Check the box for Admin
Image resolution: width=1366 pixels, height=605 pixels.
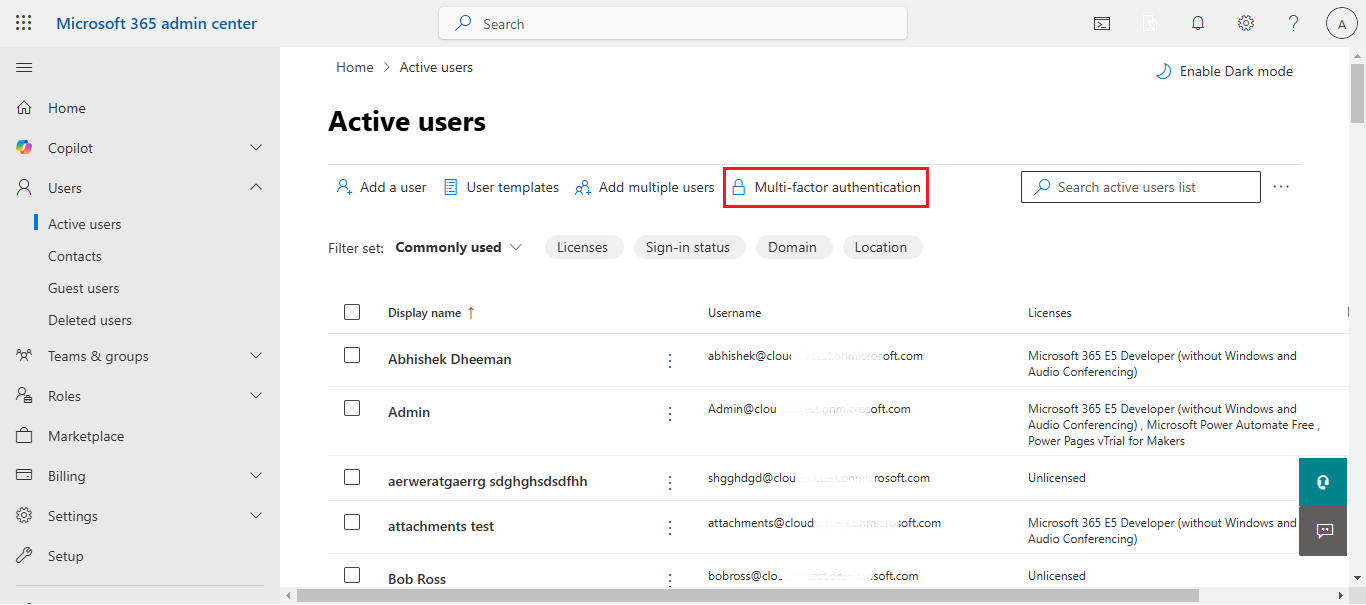[352, 408]
